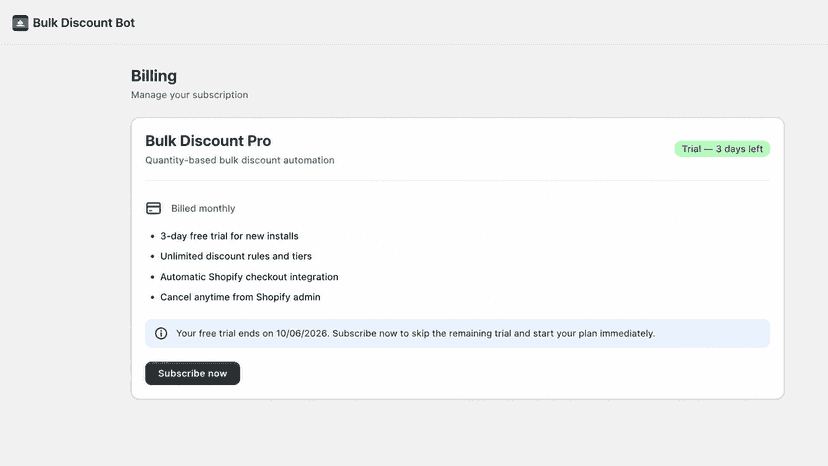The width and height of the screenshot is (828, 466).
Task: Select the Billing page heading
Action: point(154,76)
